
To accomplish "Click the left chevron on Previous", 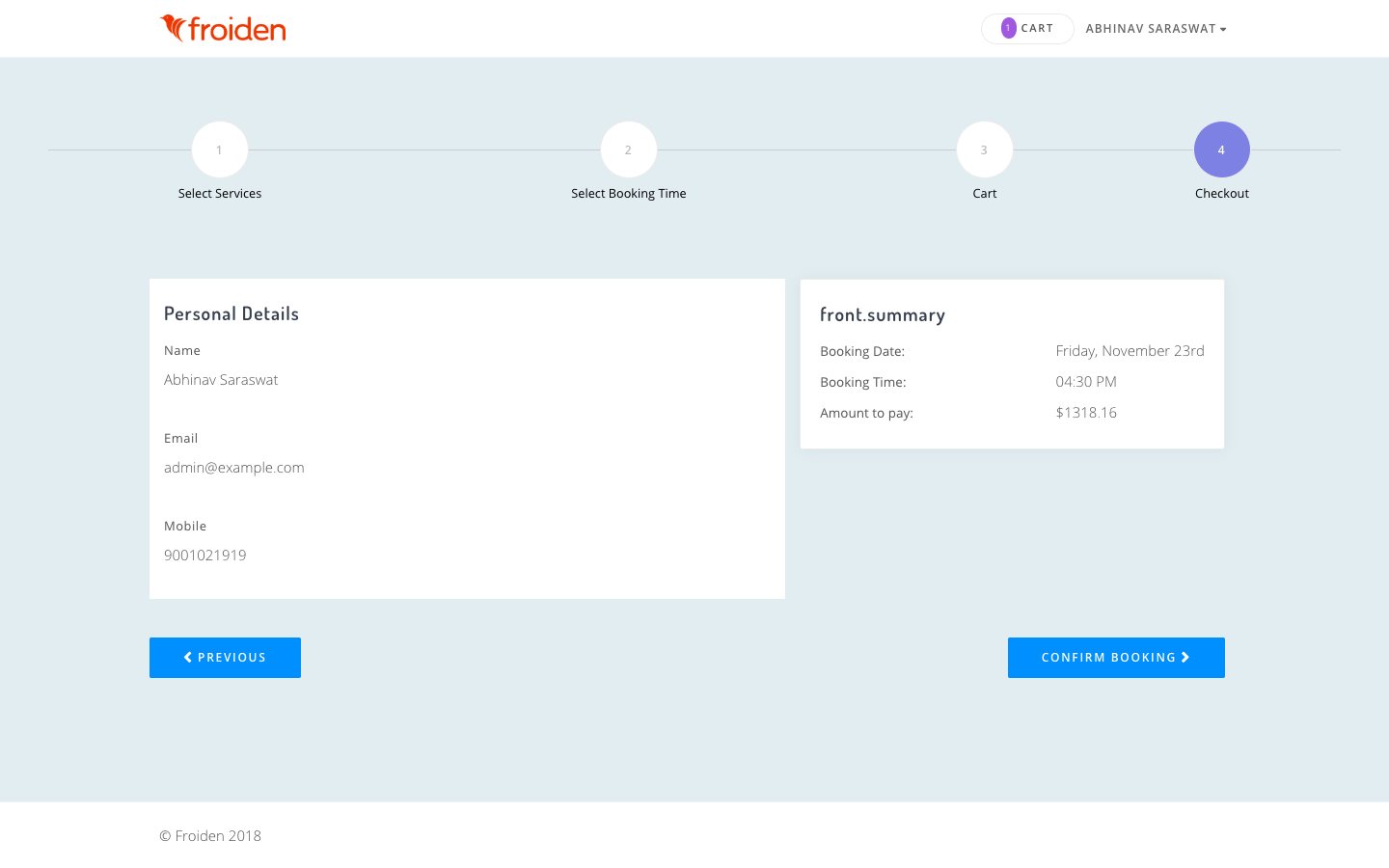I will pyautogui.click(x=188, y=658).
